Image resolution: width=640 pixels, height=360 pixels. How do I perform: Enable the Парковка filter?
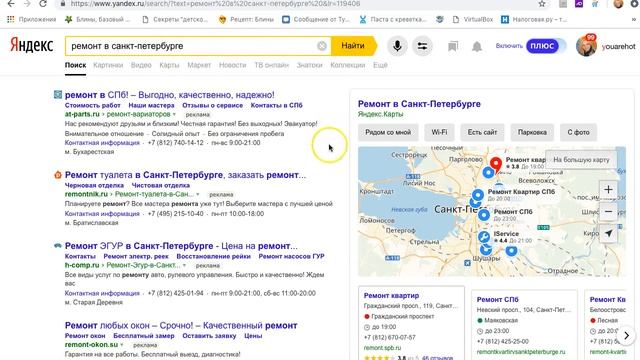tap(532, 132)
